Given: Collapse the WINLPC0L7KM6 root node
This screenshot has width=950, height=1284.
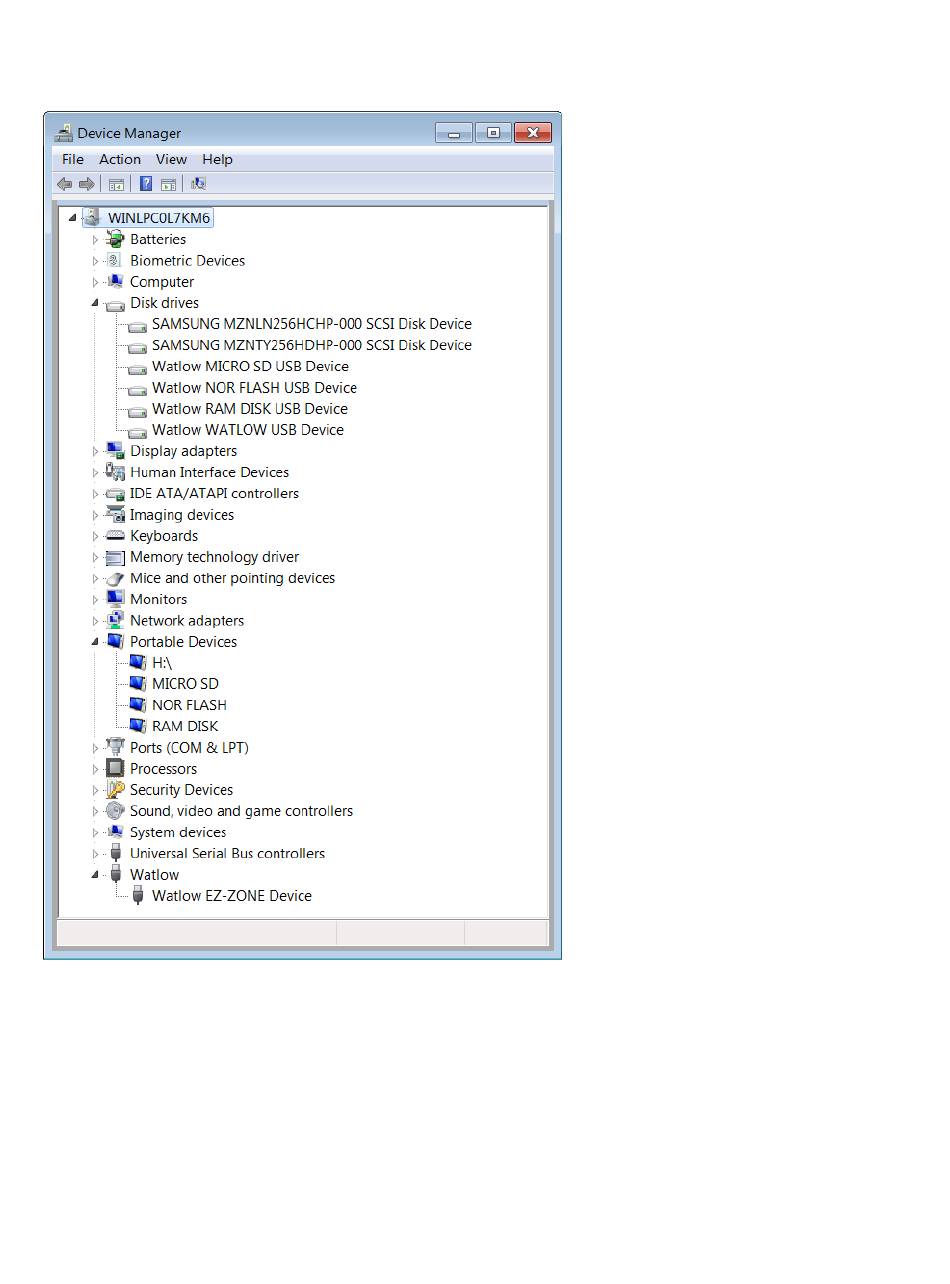Looking at the screenshot, I should 74,218.
